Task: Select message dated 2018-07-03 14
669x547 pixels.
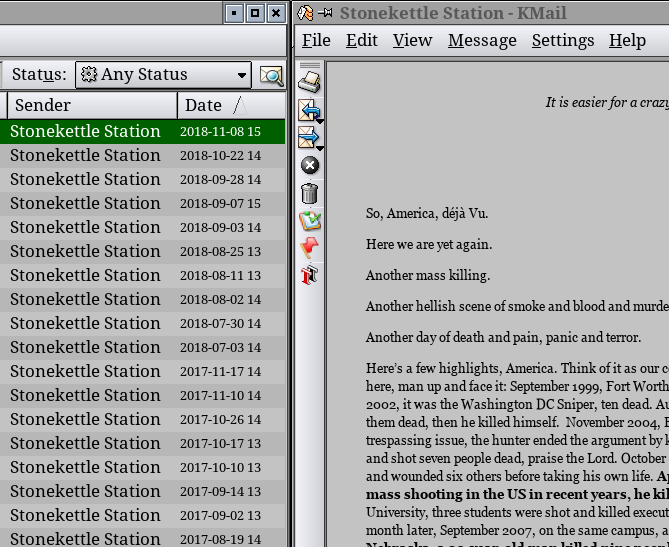Action: point(143,347)
